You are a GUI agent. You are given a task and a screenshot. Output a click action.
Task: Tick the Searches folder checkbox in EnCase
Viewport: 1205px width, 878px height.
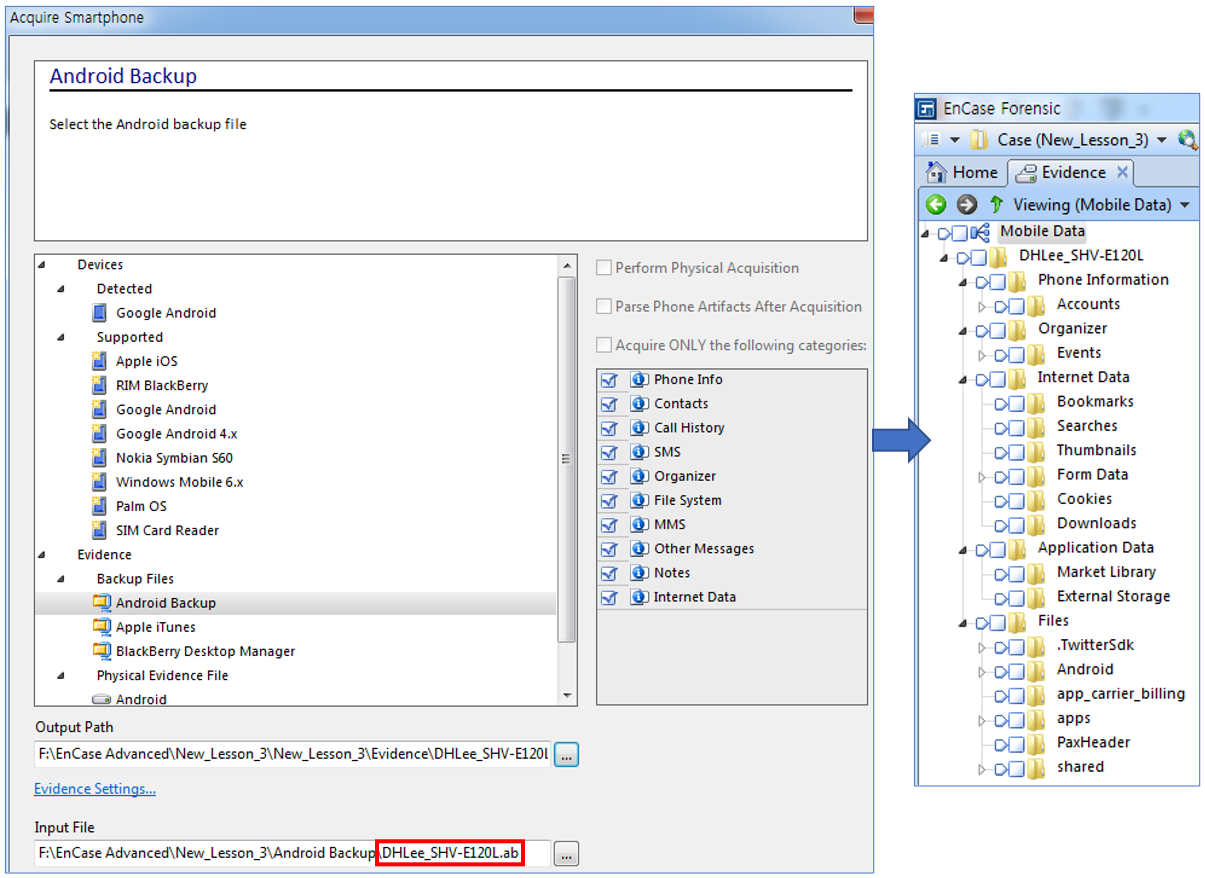point(1016,427)
